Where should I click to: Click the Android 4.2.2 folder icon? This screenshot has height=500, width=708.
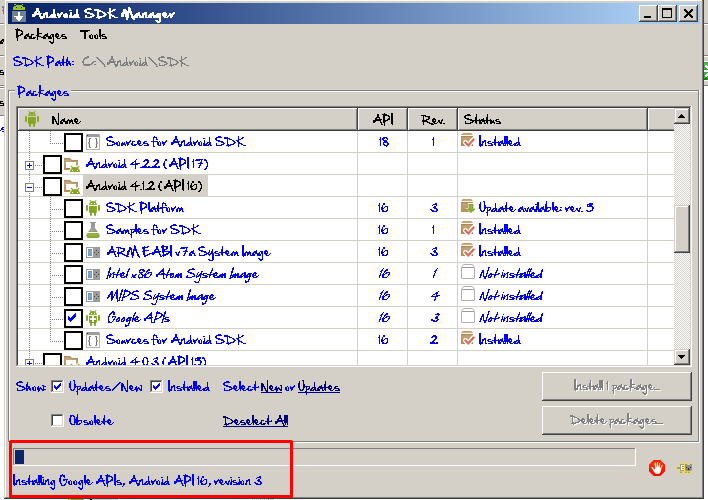pyautogui.click(x=72, y=164)
